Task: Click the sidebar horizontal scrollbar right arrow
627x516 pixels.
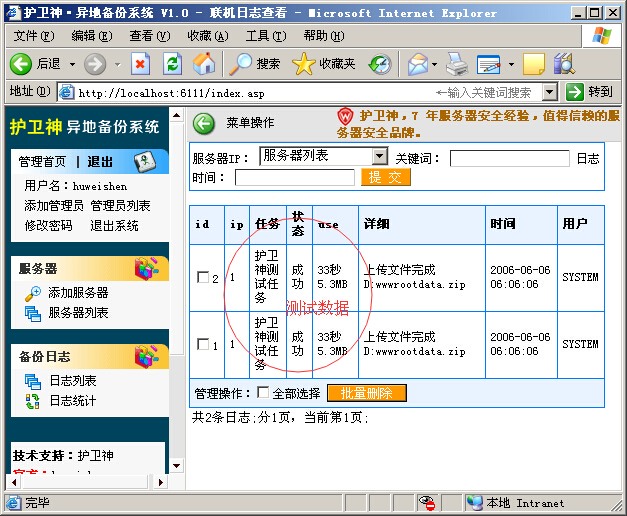Action: coord(160,482)
